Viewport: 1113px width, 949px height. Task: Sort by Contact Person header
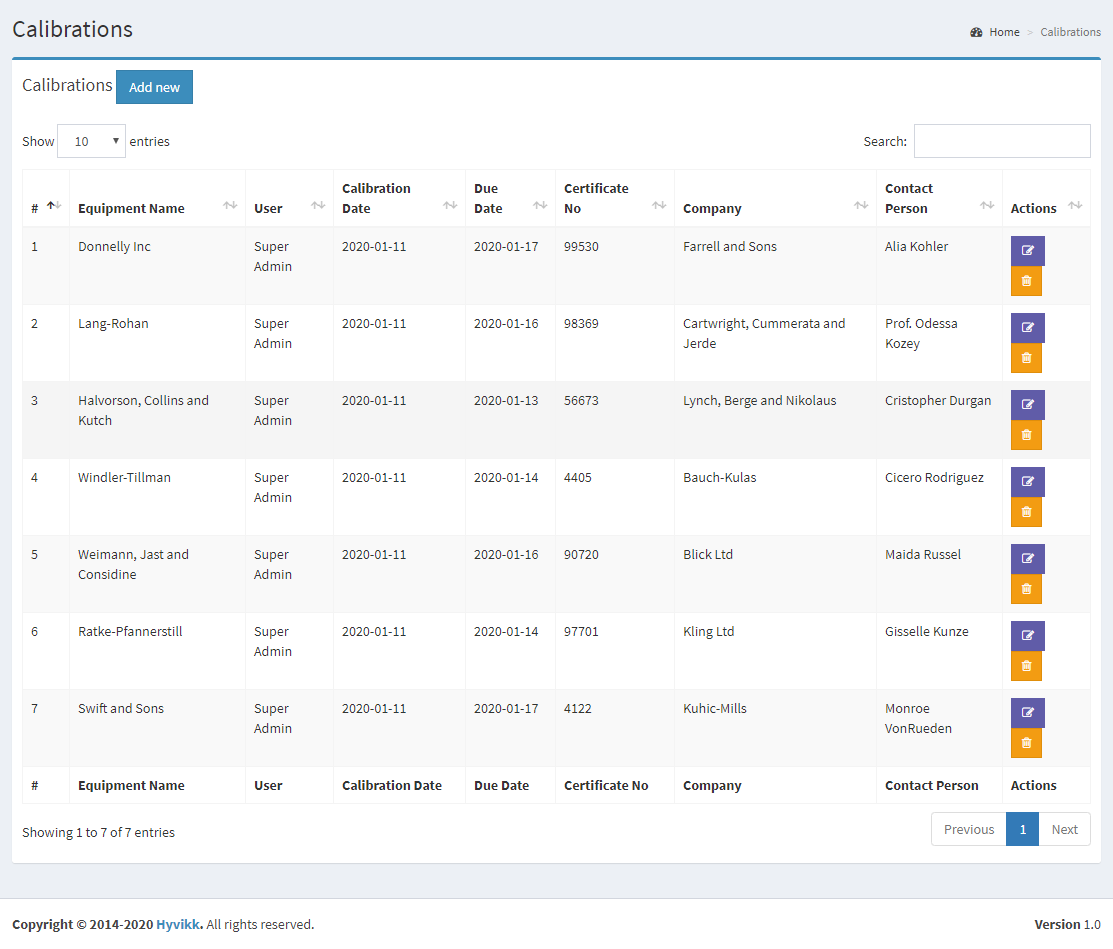tap(939, 199)
